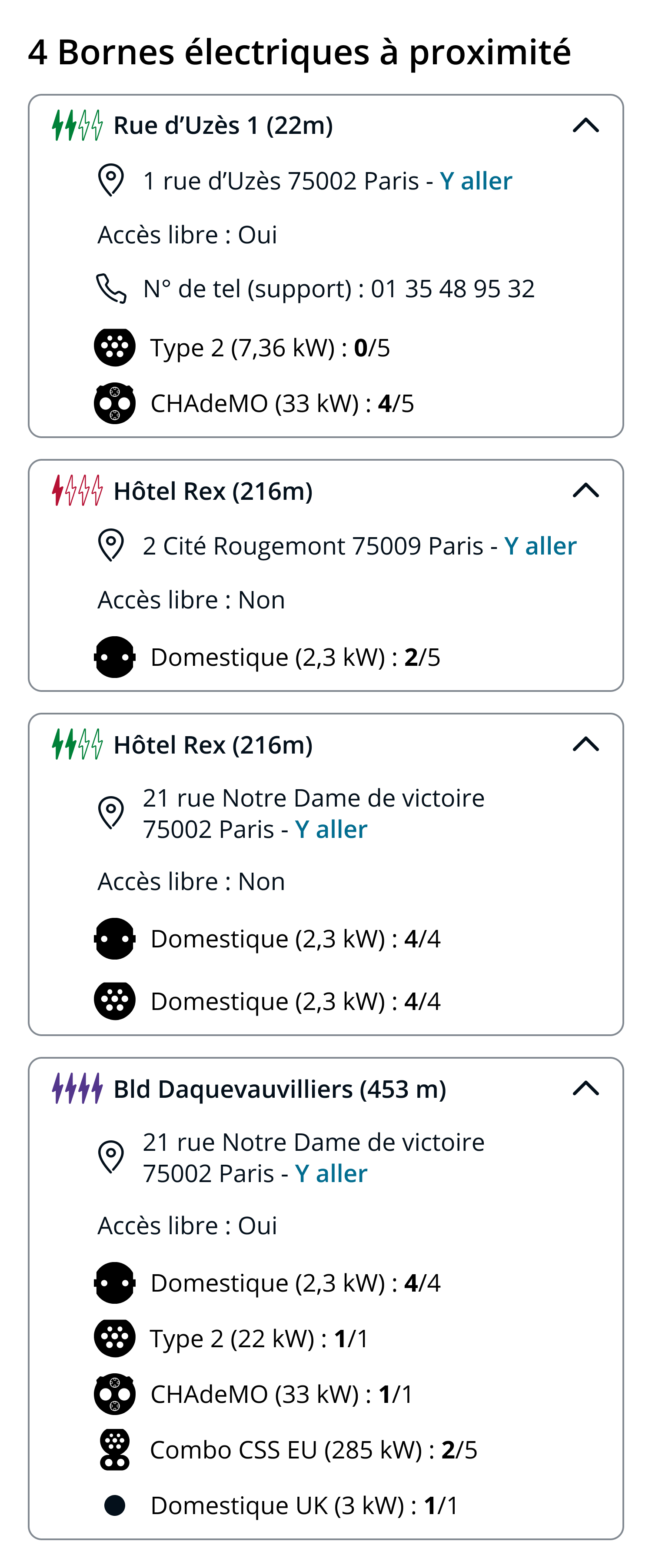Click the red lightning bolts availability icon

coord(77,491)
